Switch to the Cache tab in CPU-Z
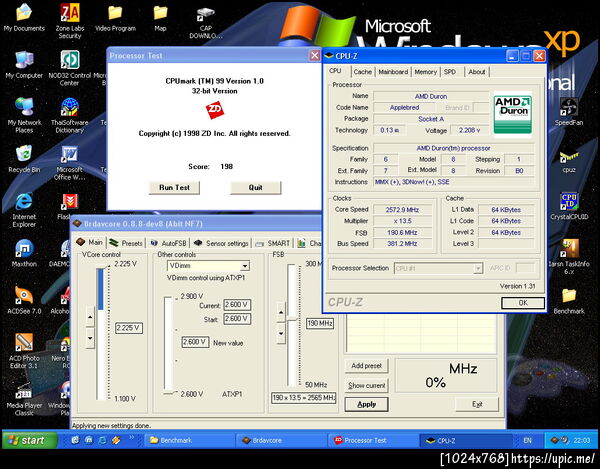 (362, 72)
